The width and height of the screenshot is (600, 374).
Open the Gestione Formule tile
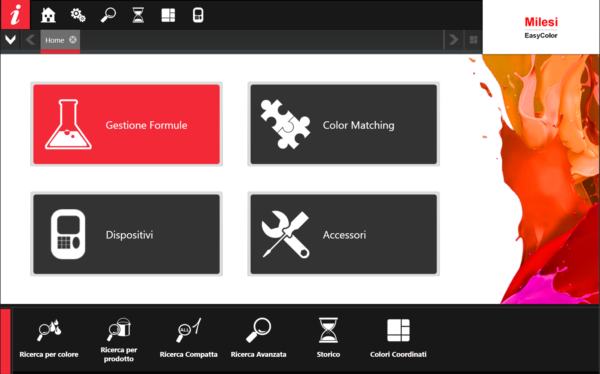click(127, 124)
